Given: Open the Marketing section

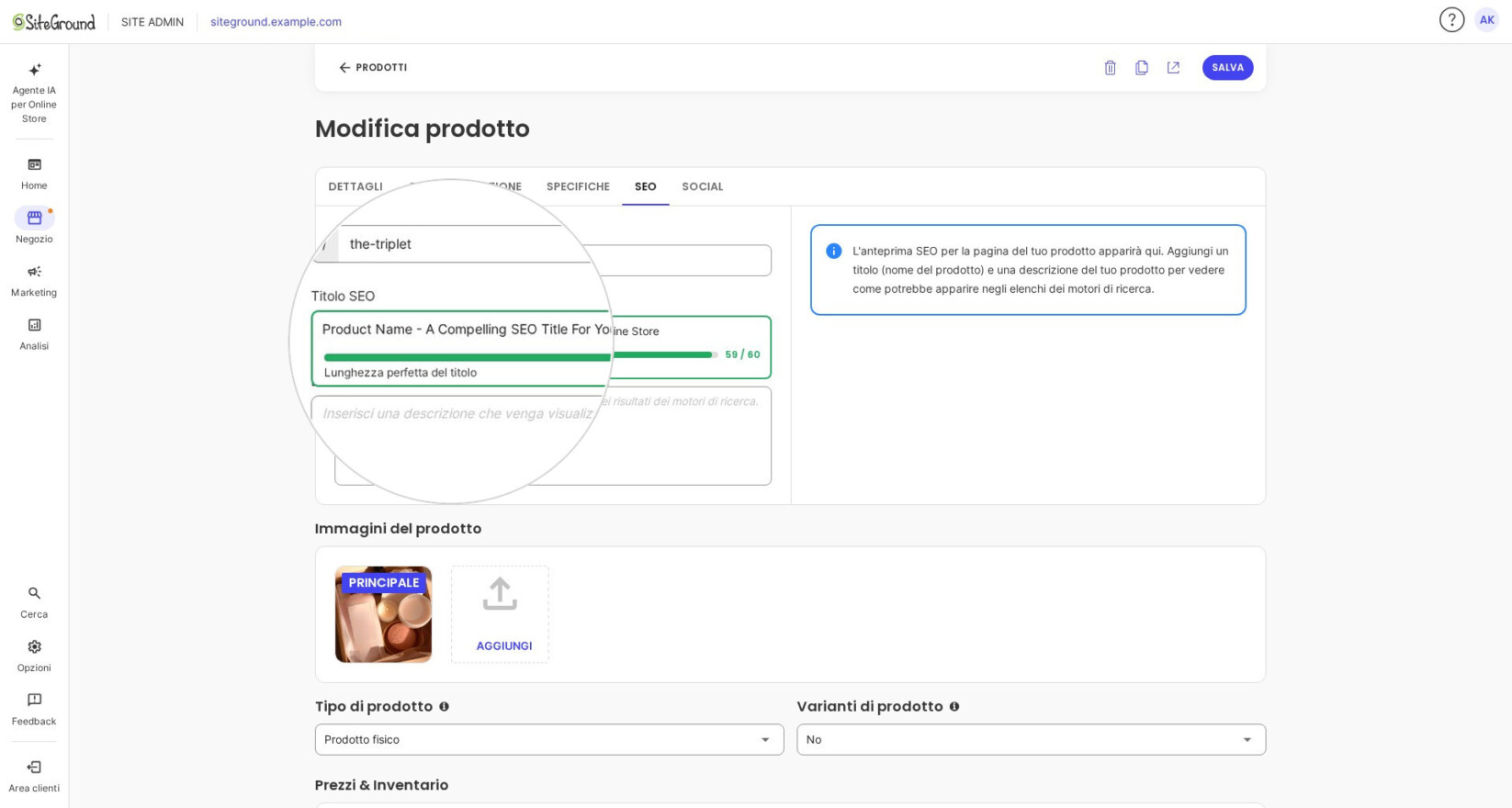Looking at the screenshot, I should click(x=34, y=280).
